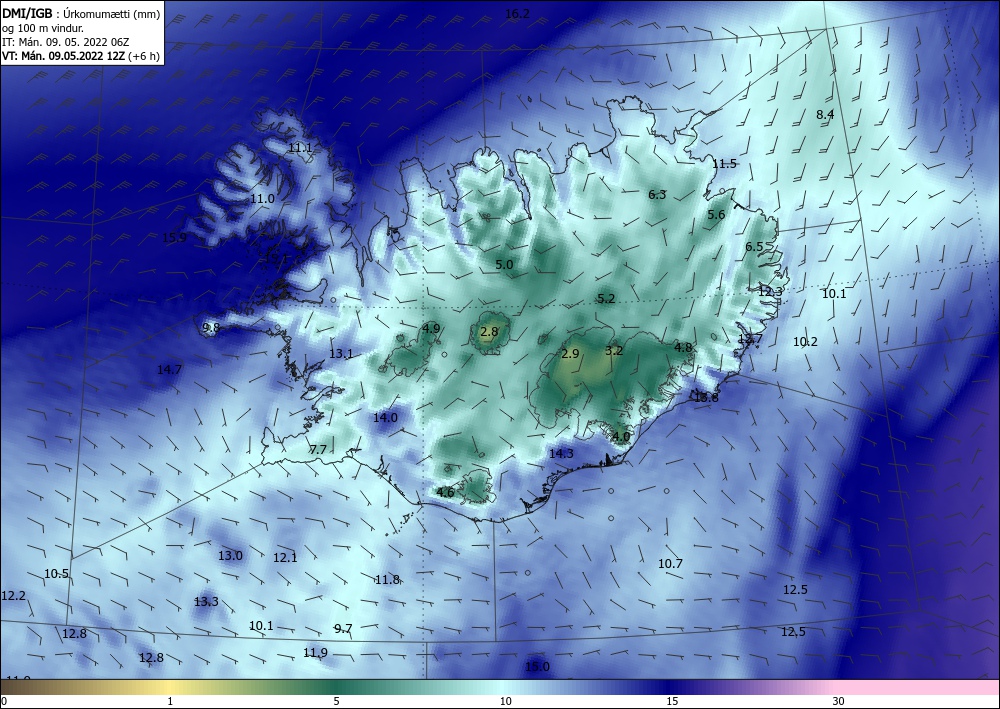Viewport: 1000px width, 709px height.
Task: Click the title 'DMI/IGB : Úrkomumætti (mm)'
Action: 81,13
